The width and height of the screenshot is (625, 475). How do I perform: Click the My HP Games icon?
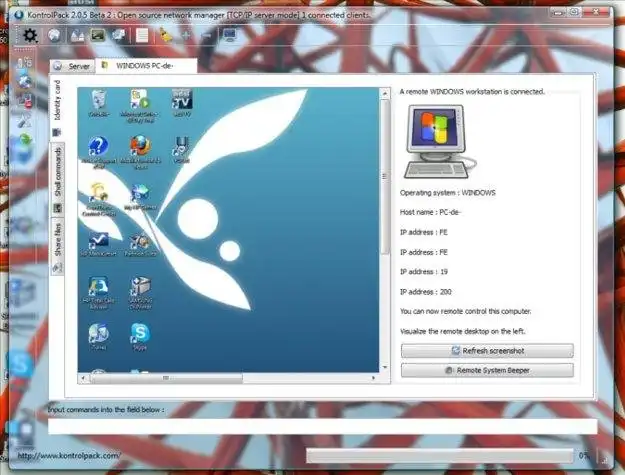[x=140, y=193]
